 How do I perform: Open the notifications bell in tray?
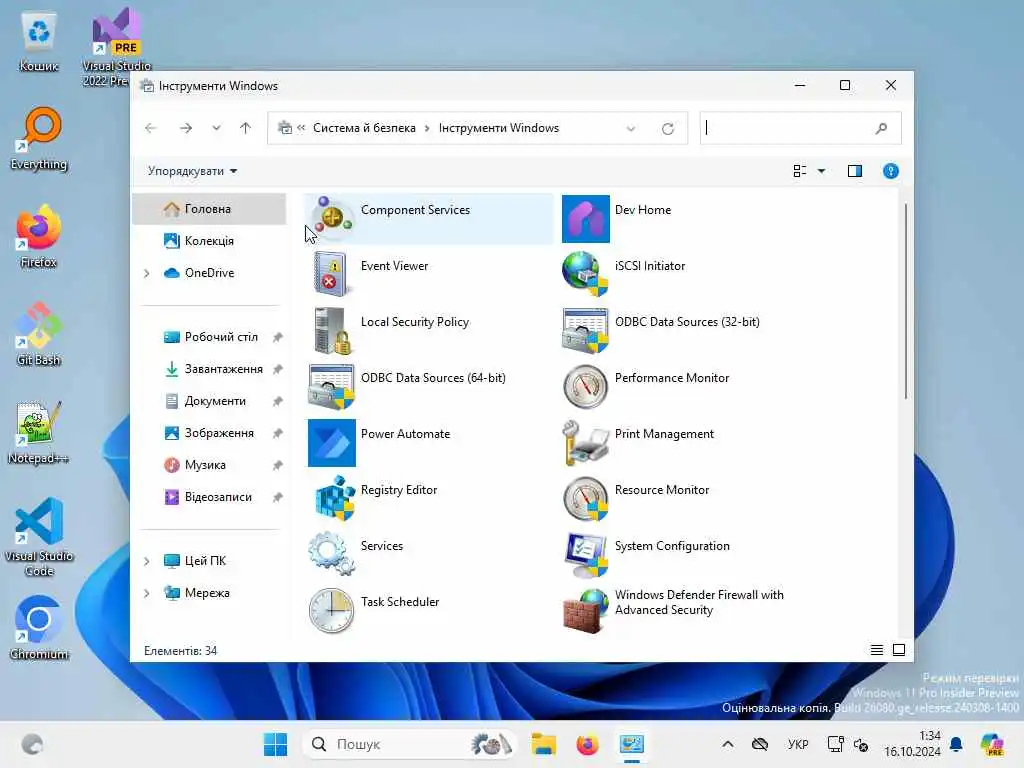click(x=956, y=744)
